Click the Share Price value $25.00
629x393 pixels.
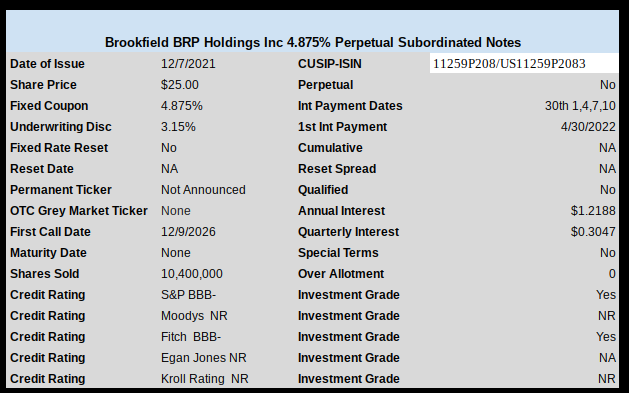coord(180,85)
